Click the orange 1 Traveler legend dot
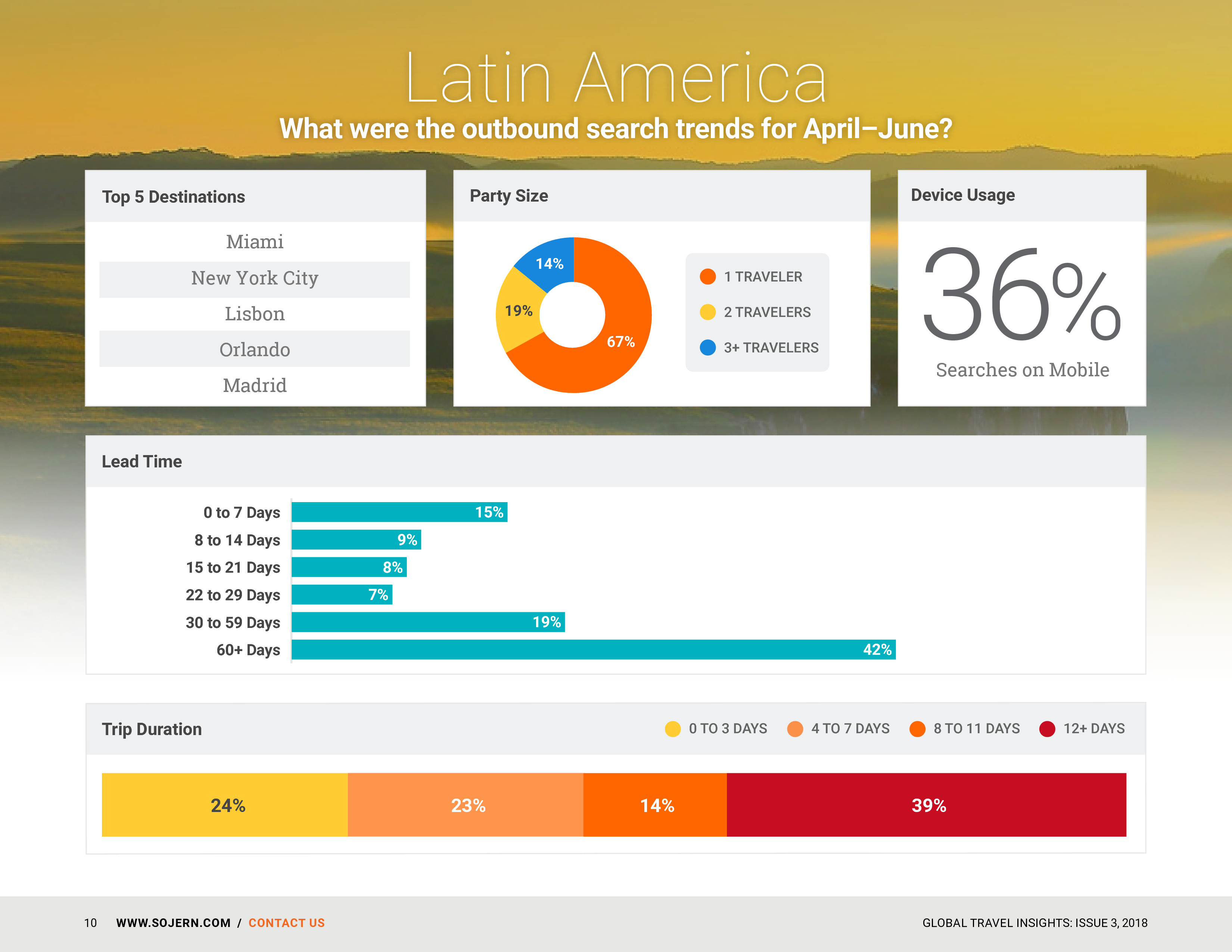Screen dimensions: 1232x952 point(707,276)
